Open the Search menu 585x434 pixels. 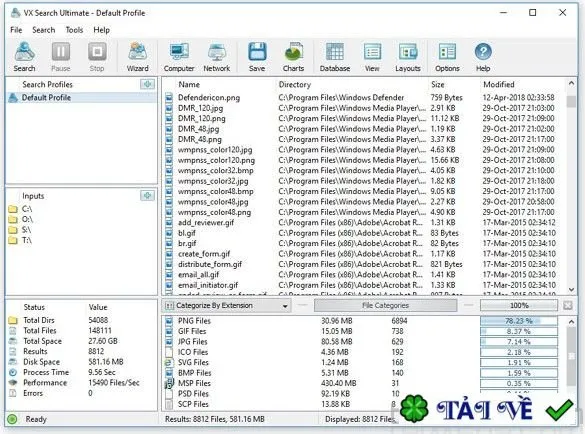click(44, 30)
